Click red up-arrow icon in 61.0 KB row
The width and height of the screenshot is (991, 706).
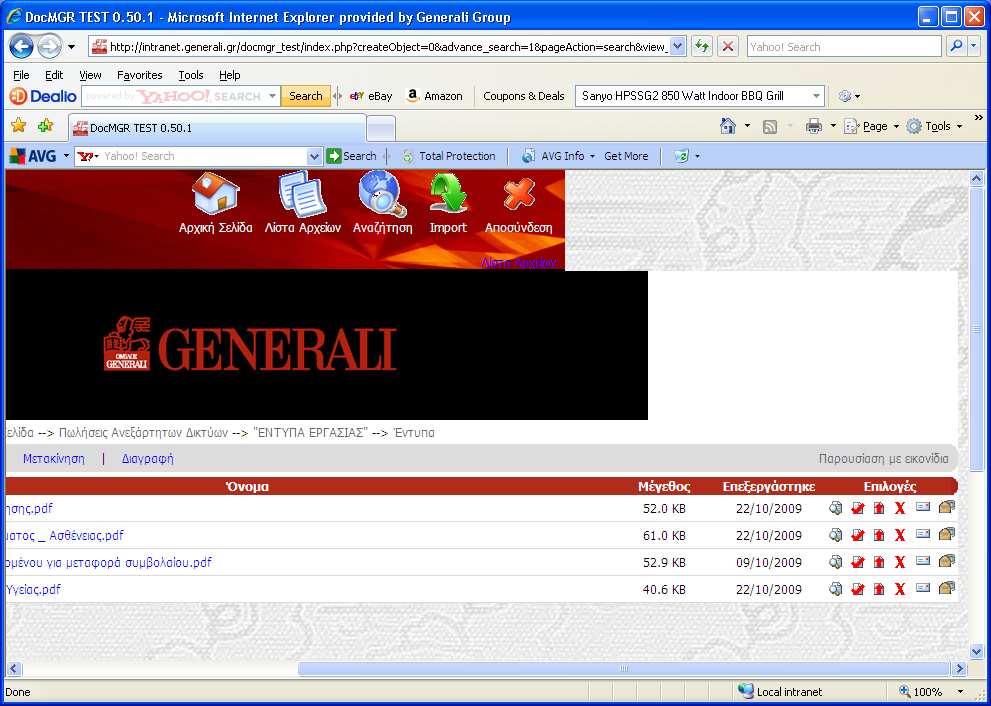(879, 535)
